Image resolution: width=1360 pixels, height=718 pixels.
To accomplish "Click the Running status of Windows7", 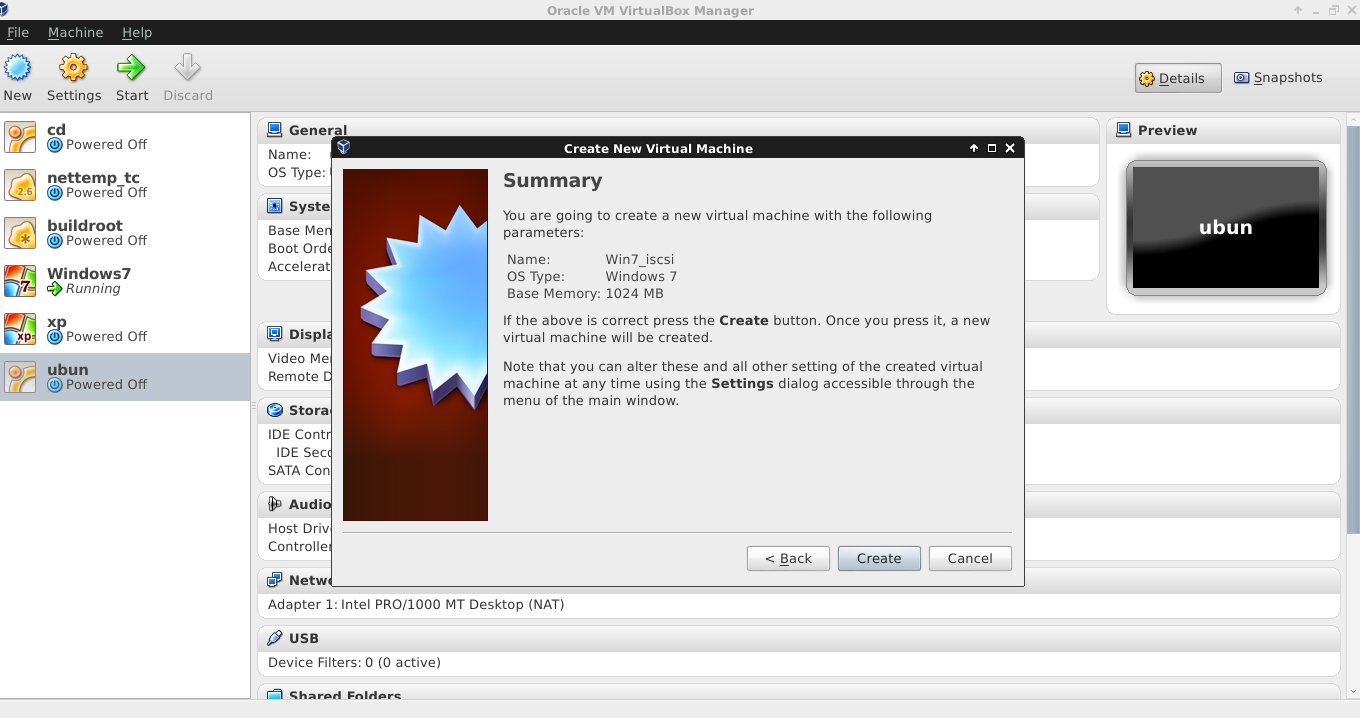I will coord(93,289).
